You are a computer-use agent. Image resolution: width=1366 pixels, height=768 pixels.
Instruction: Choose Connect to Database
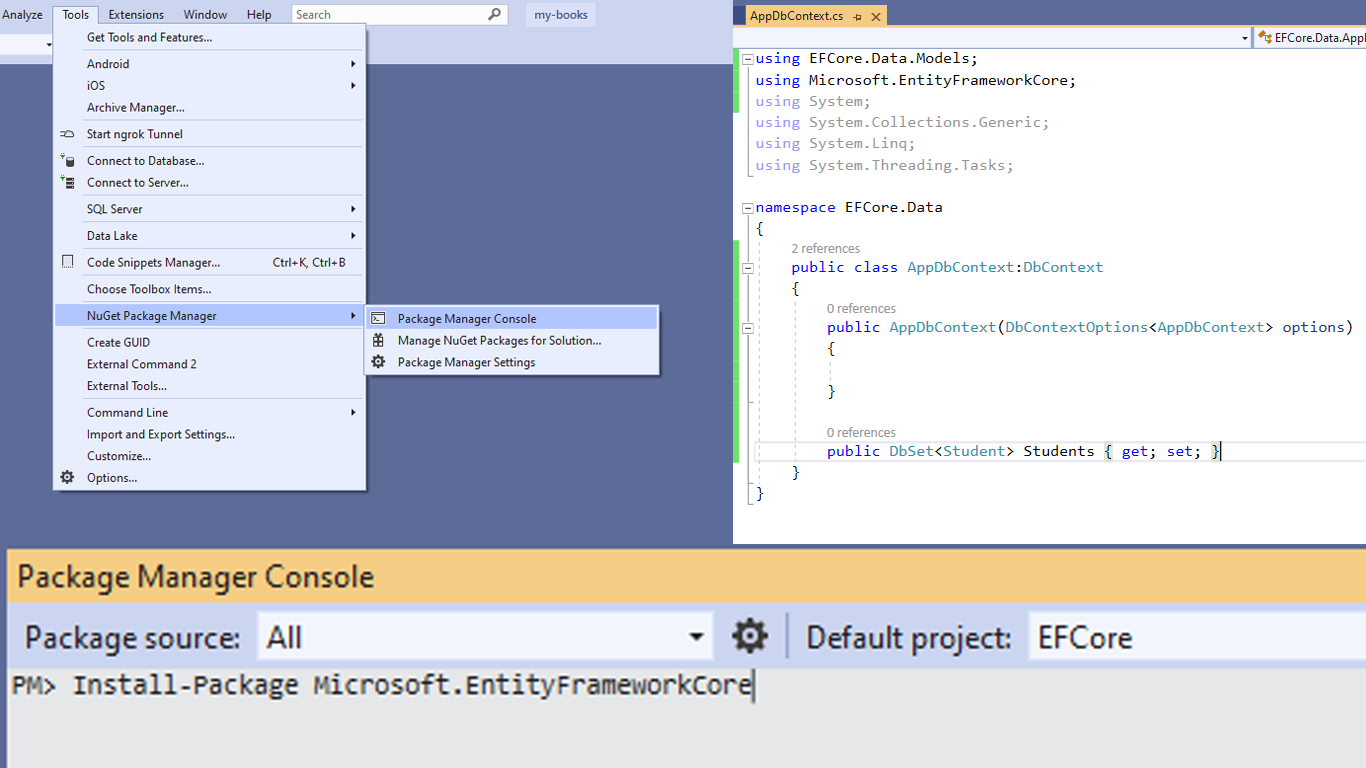pos(209,160)
